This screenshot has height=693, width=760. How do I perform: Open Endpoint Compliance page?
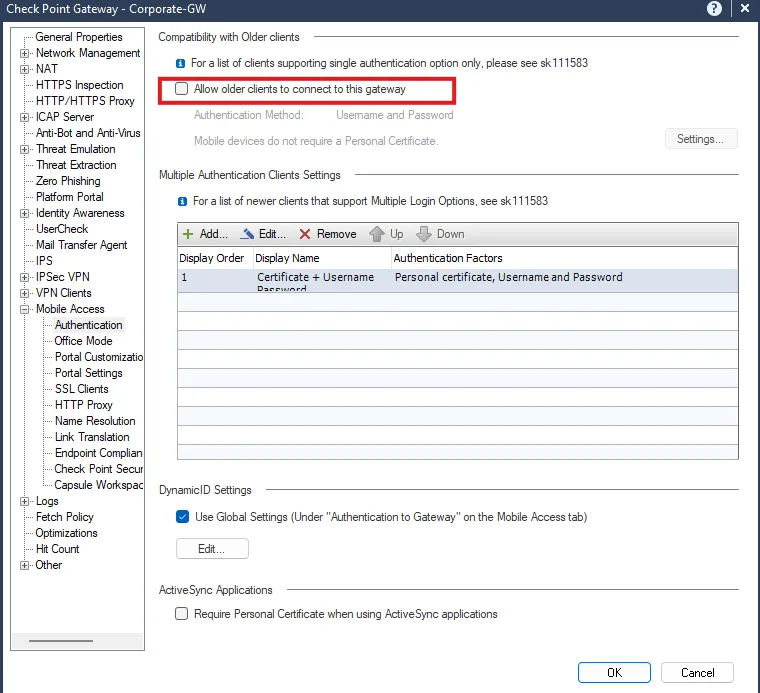pyautogui.click(x=99, y=453)
